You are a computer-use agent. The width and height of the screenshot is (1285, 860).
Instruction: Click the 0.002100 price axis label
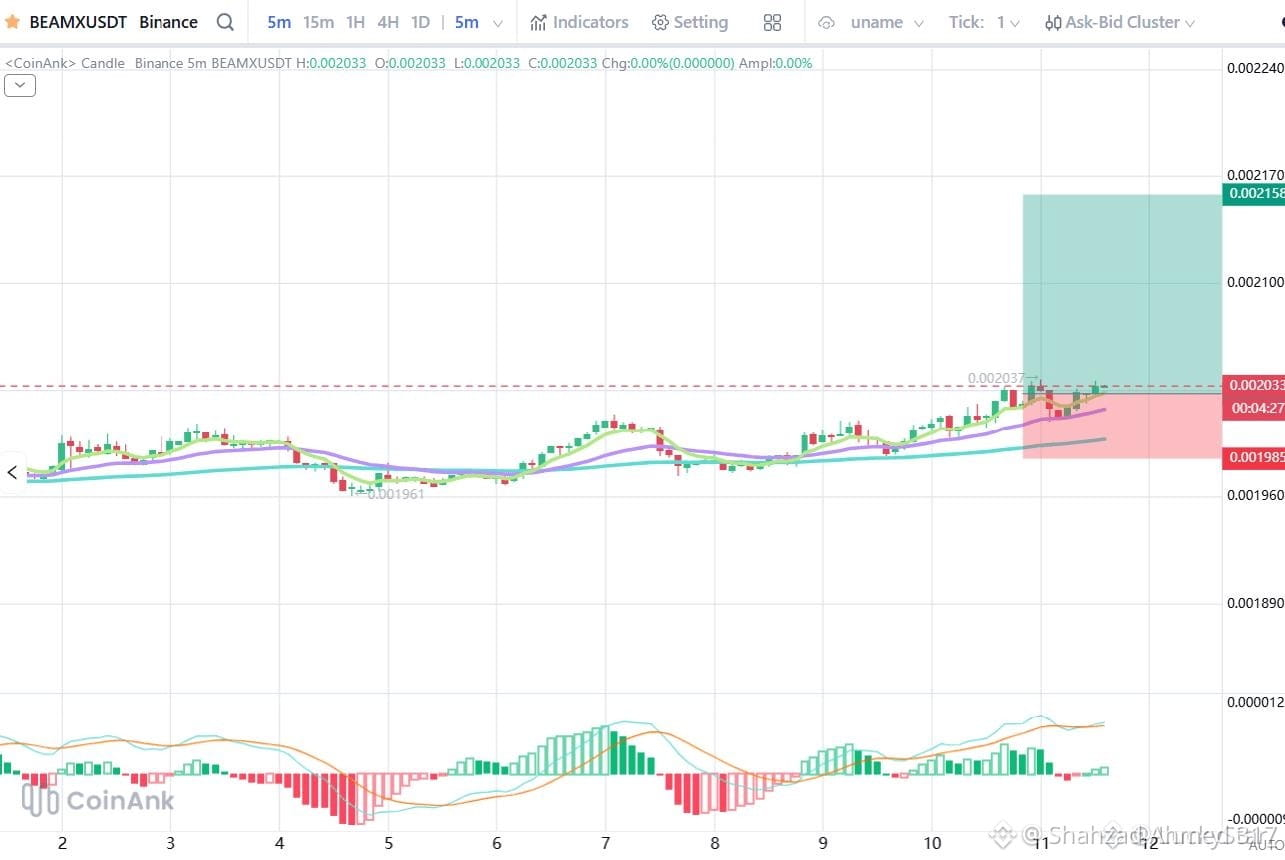(1255, 282)
